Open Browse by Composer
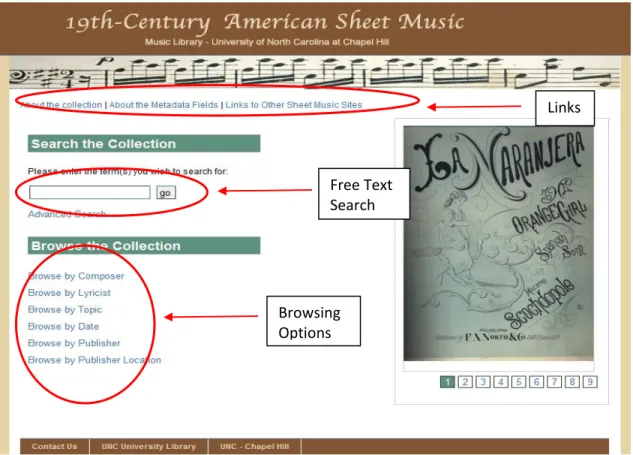This screenshot has height=455, width=633. click(x=76, y=276)
